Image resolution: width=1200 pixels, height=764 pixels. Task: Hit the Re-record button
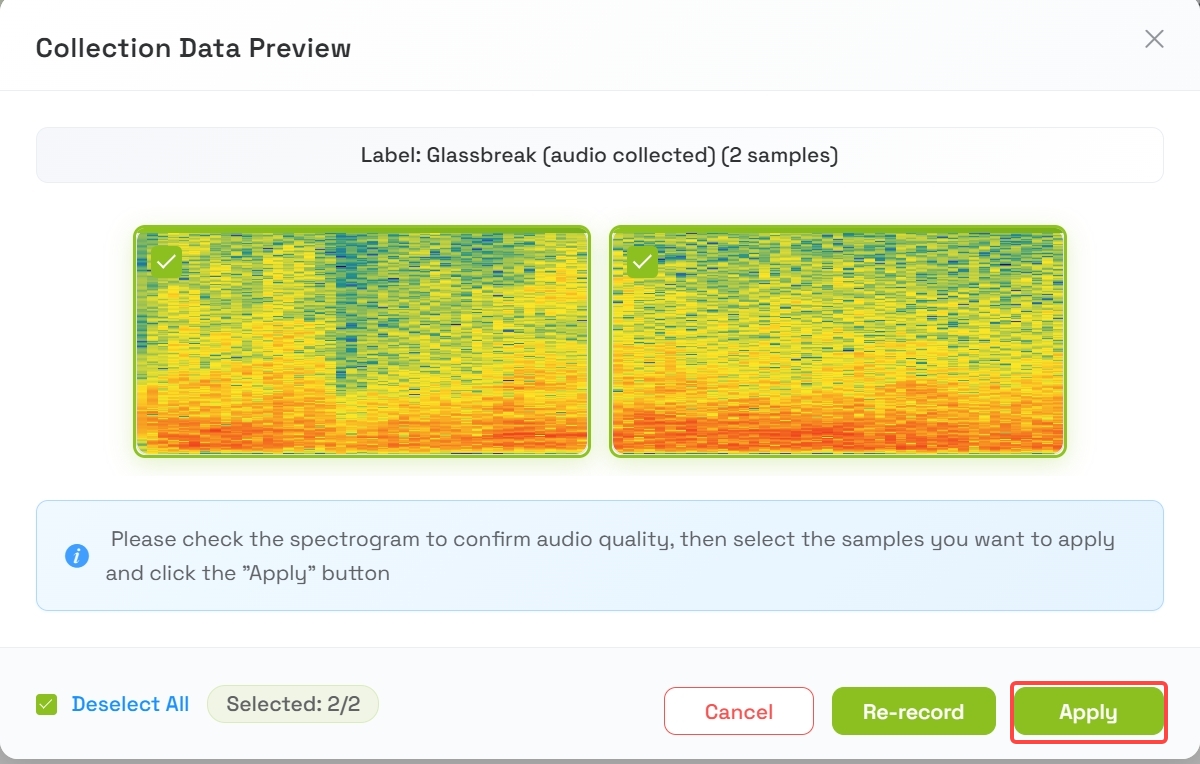click(913, 712)
